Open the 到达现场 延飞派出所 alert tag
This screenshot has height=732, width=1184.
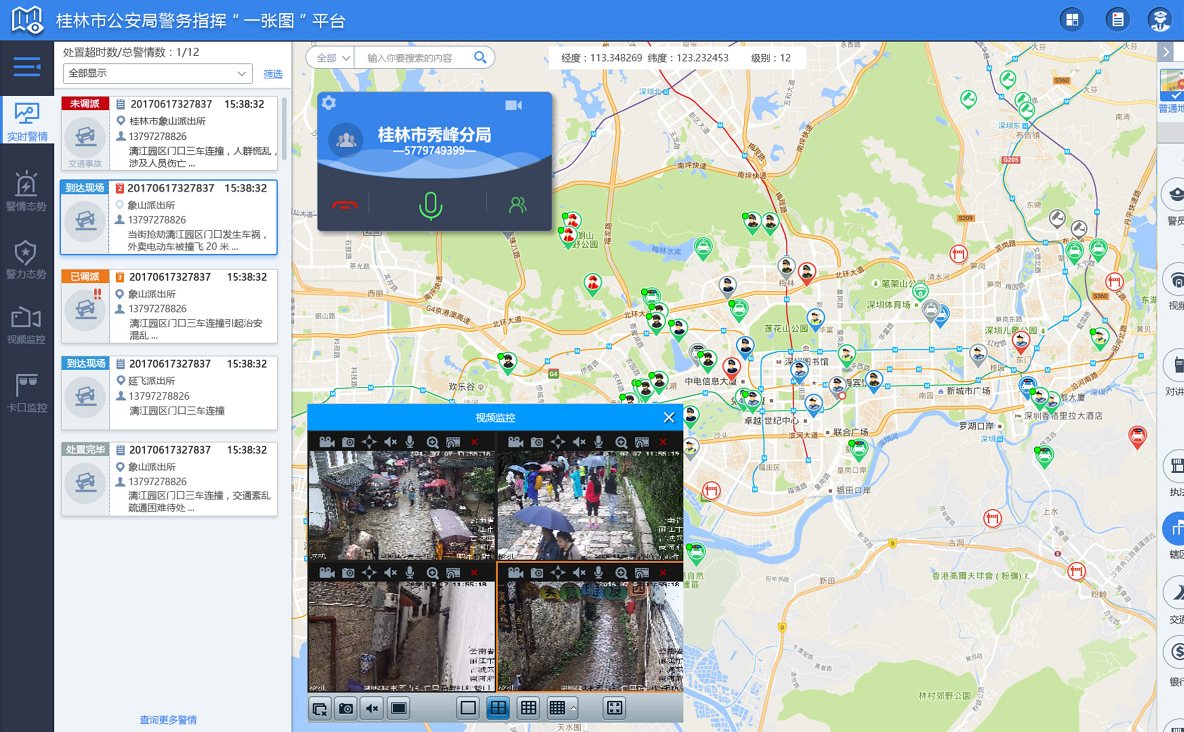(x=85, y=363)
